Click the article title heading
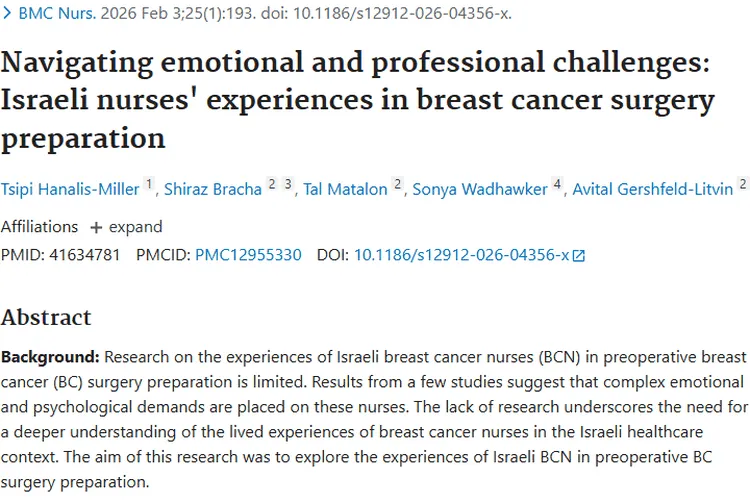 coord(357,100)
